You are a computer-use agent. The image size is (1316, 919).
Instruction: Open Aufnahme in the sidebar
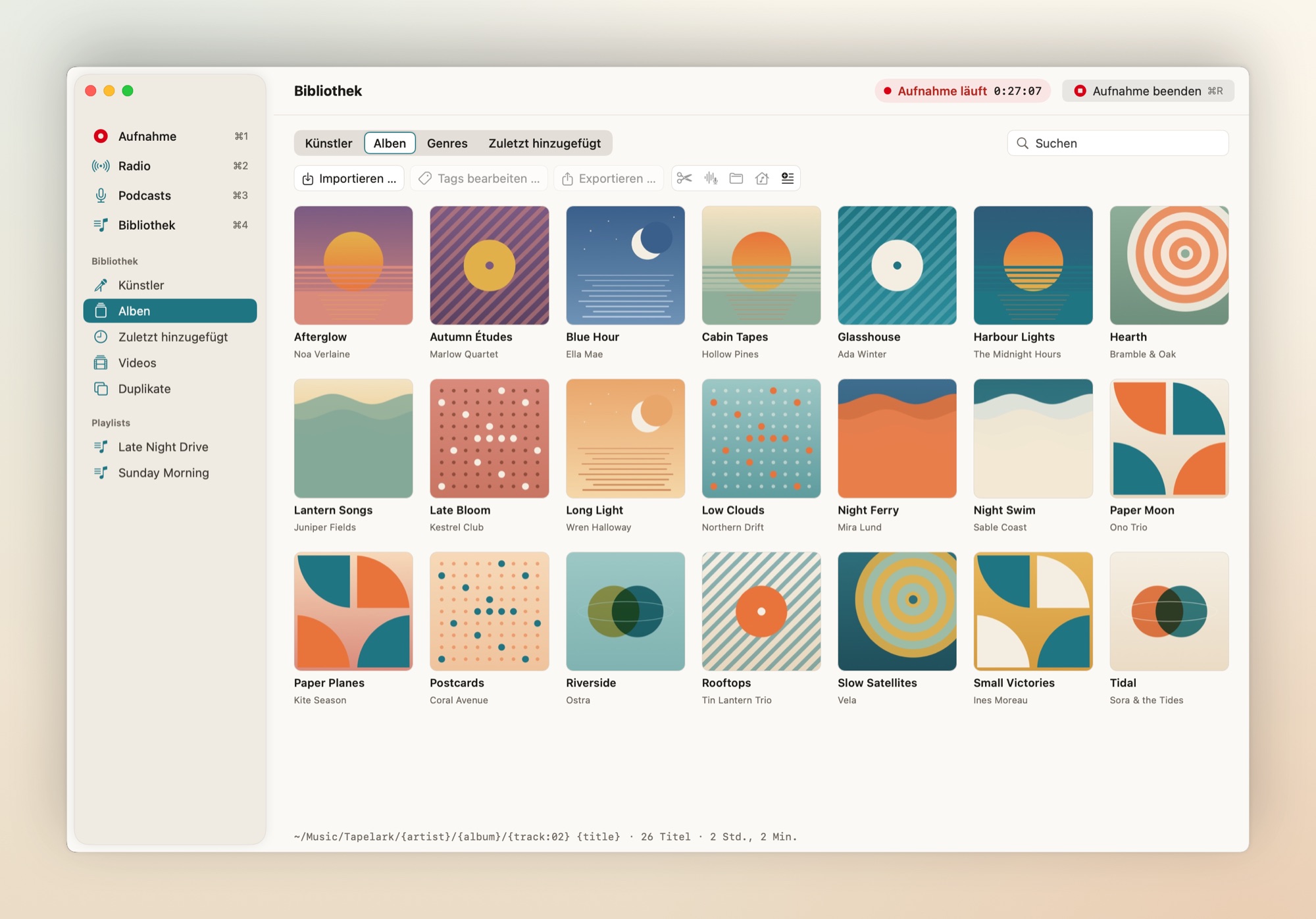click(x=170, y=136)
